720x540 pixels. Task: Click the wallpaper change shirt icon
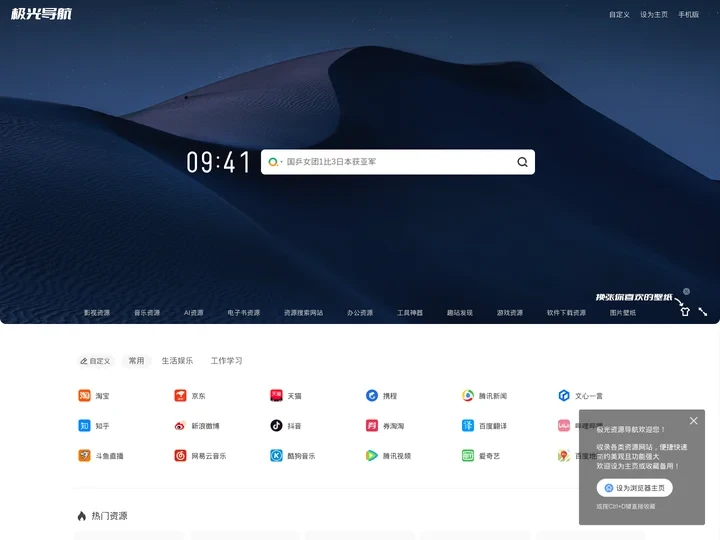(x=685, y=312)
